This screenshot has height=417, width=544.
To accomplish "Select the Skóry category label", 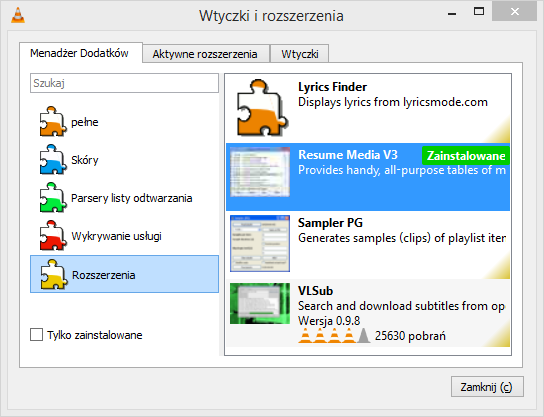I will 85,160.
